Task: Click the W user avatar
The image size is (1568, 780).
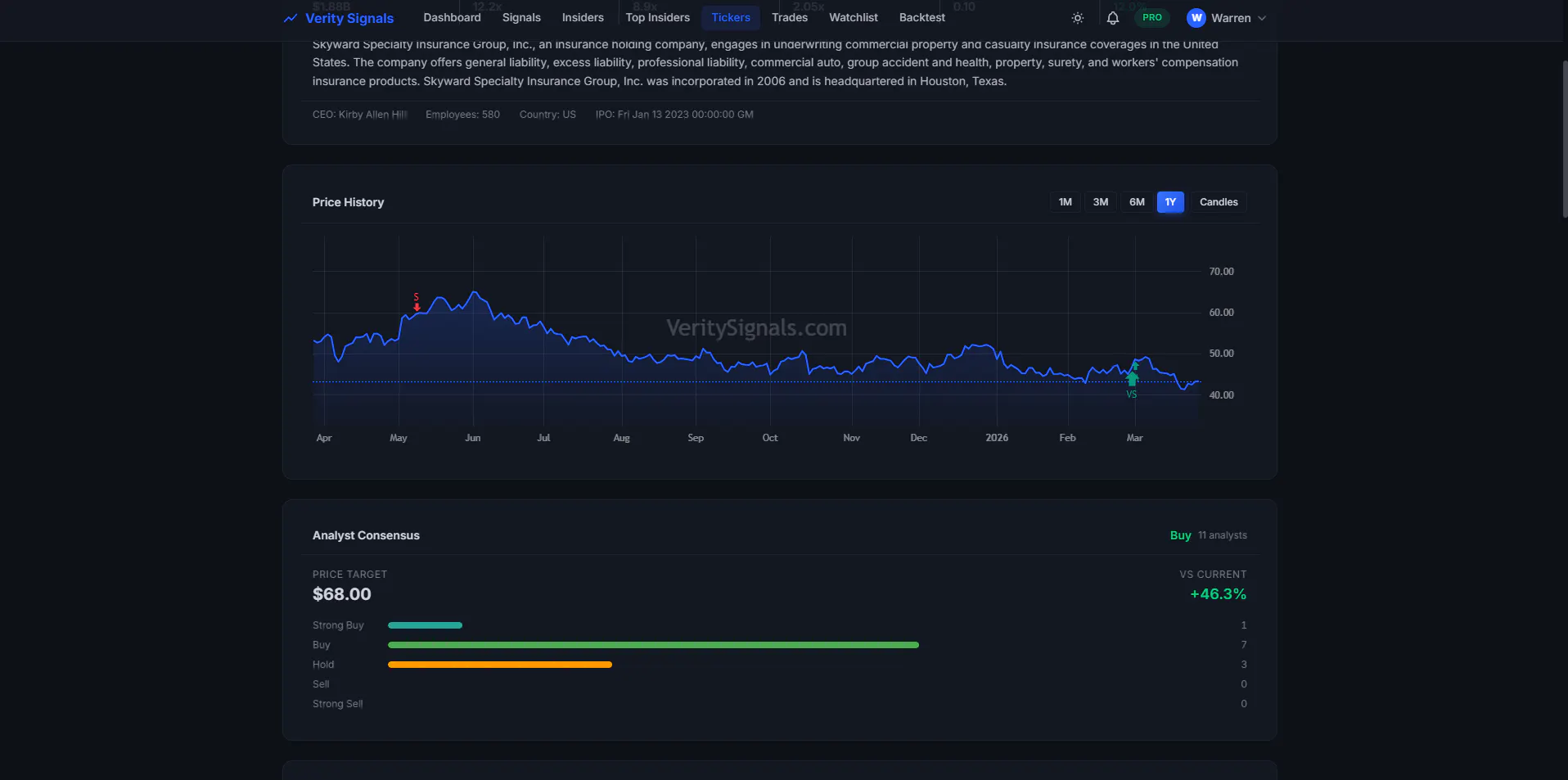Action: click(x=1196, y=18)
